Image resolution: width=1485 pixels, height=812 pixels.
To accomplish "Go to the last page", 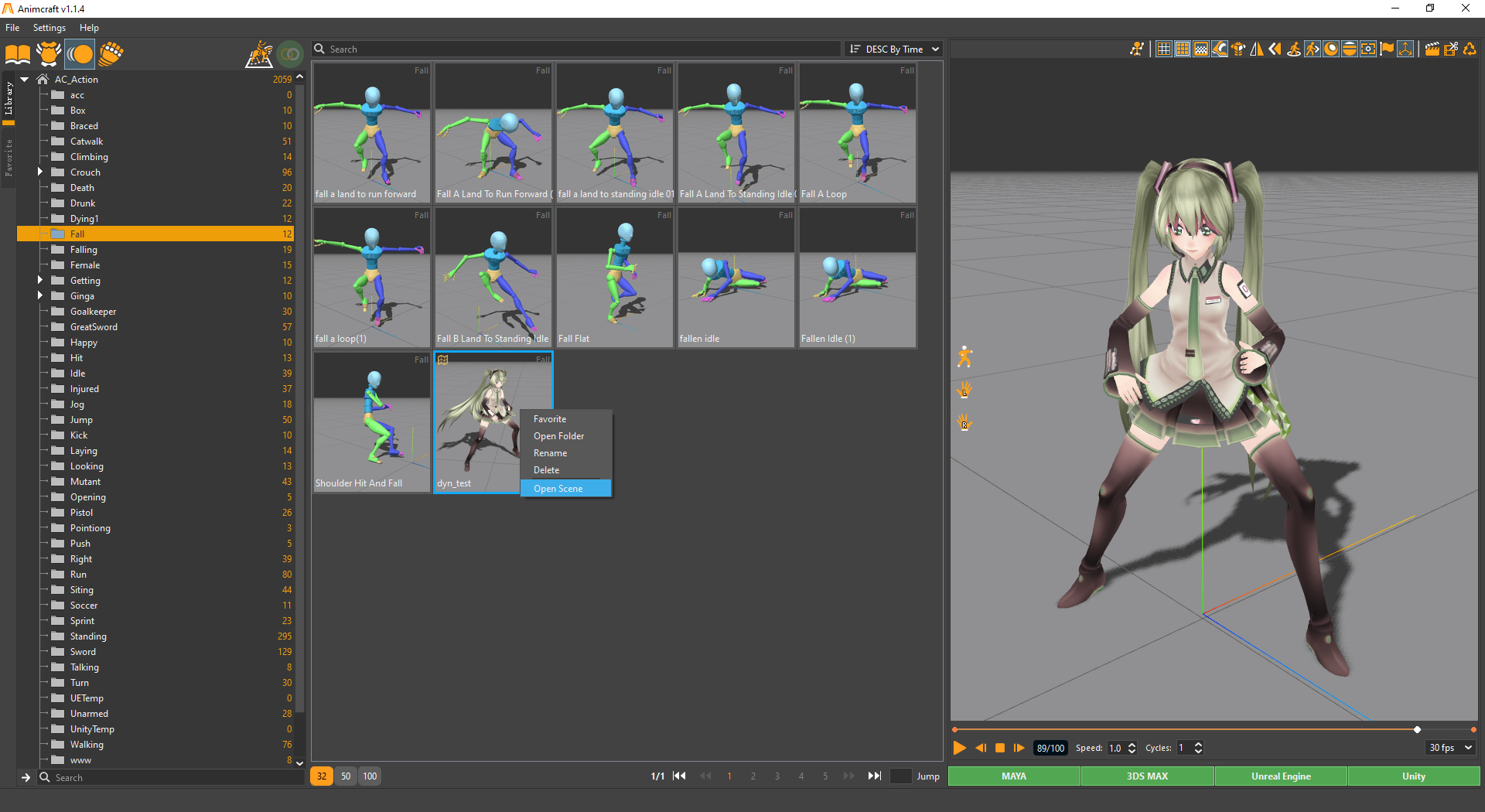I will 875,776.
